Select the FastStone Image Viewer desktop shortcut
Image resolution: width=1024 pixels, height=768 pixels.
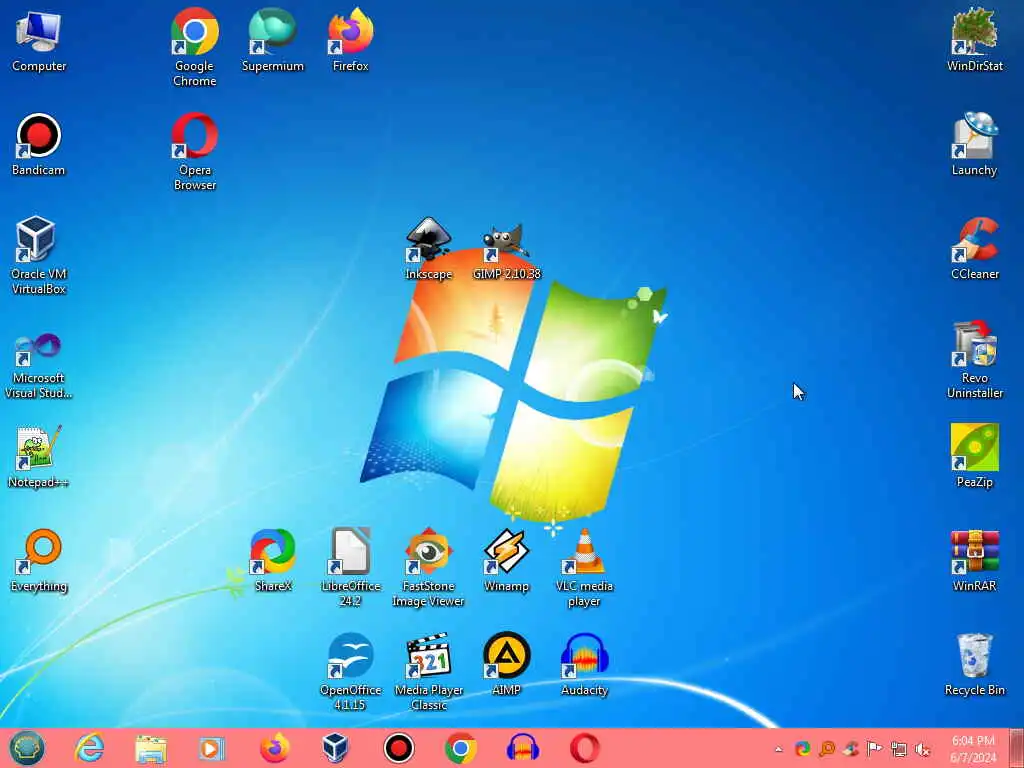pos(428,568)
